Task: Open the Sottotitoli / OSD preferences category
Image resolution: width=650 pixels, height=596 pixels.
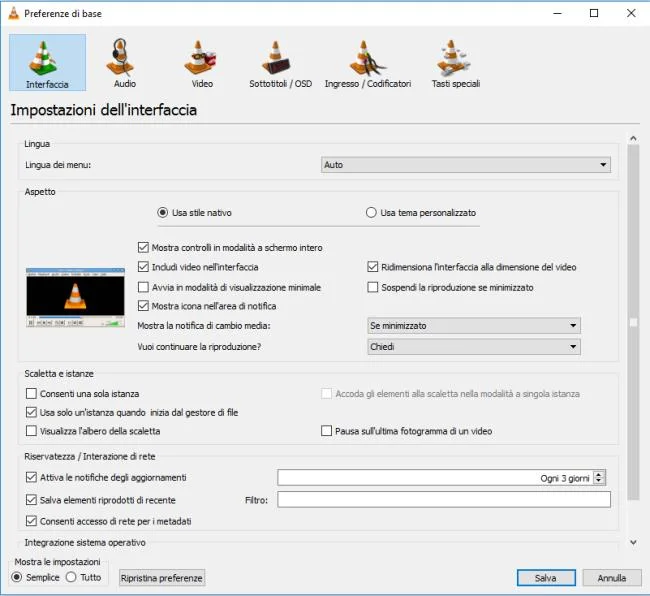Action: pyautogui.click(x=280, y=63)
